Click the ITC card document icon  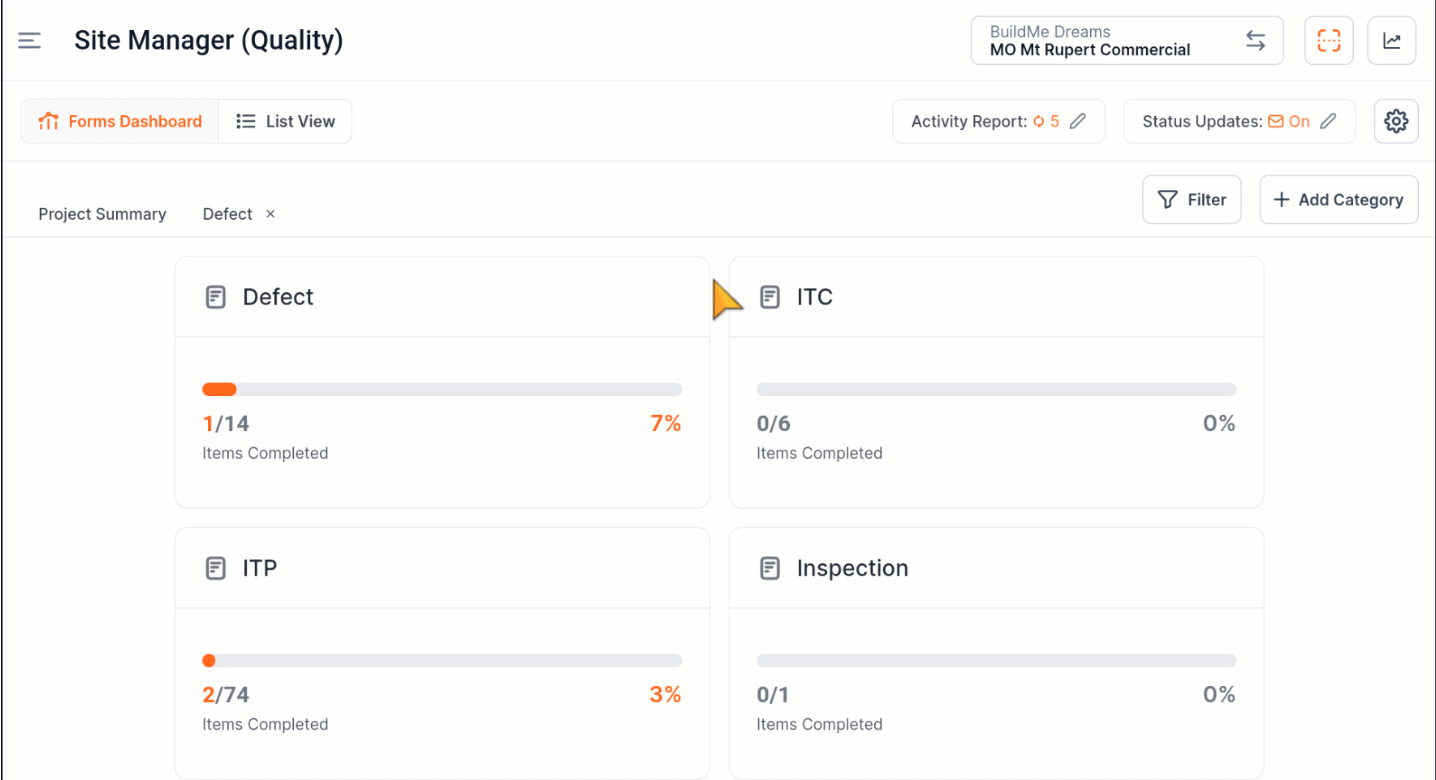point(770,297)
